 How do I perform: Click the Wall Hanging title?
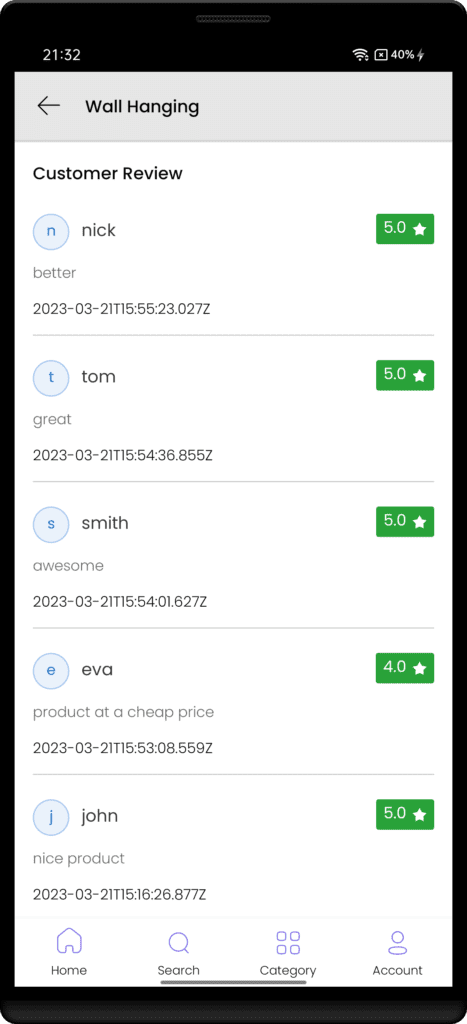coord(142,106)
